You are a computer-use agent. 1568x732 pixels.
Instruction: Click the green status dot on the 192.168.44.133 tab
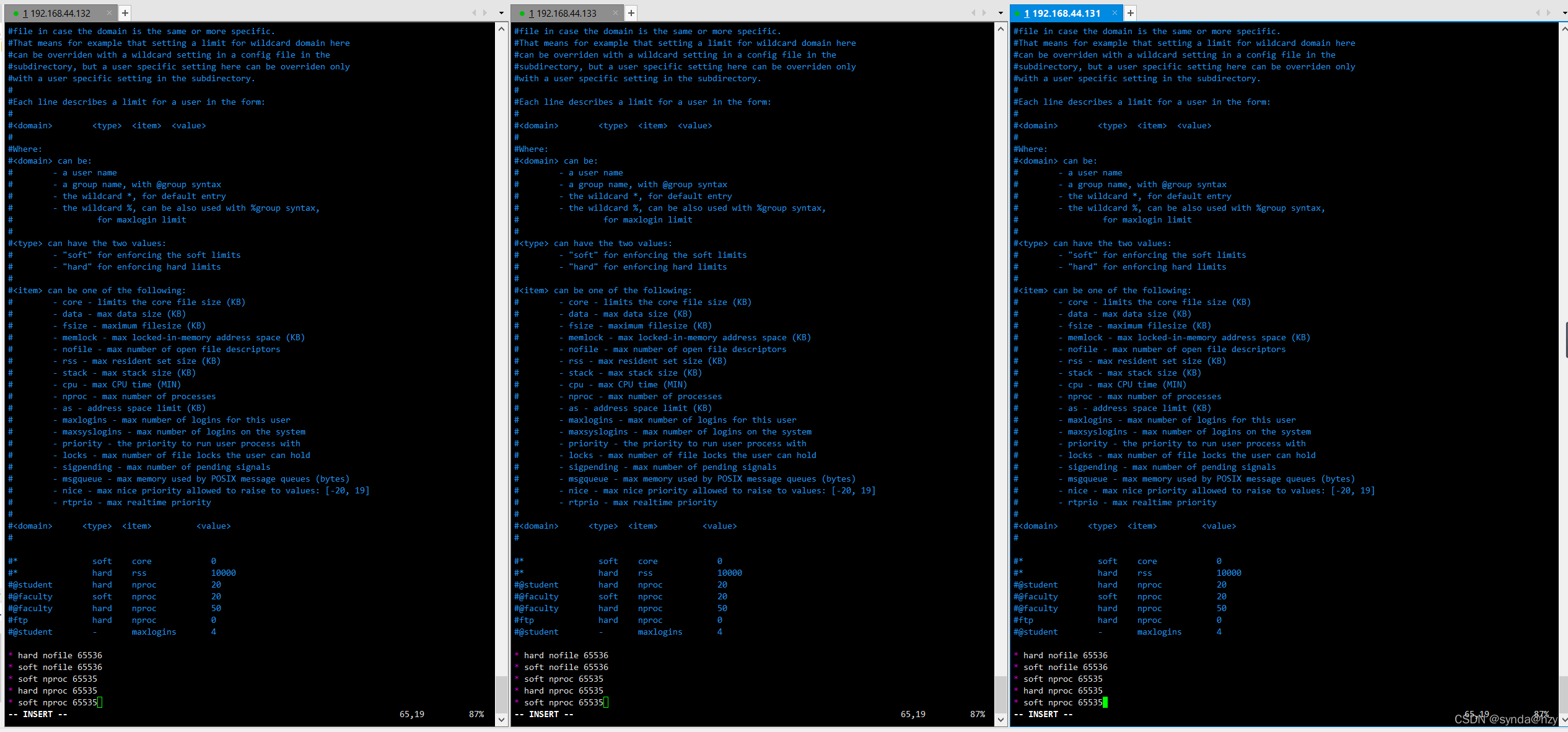522,14
